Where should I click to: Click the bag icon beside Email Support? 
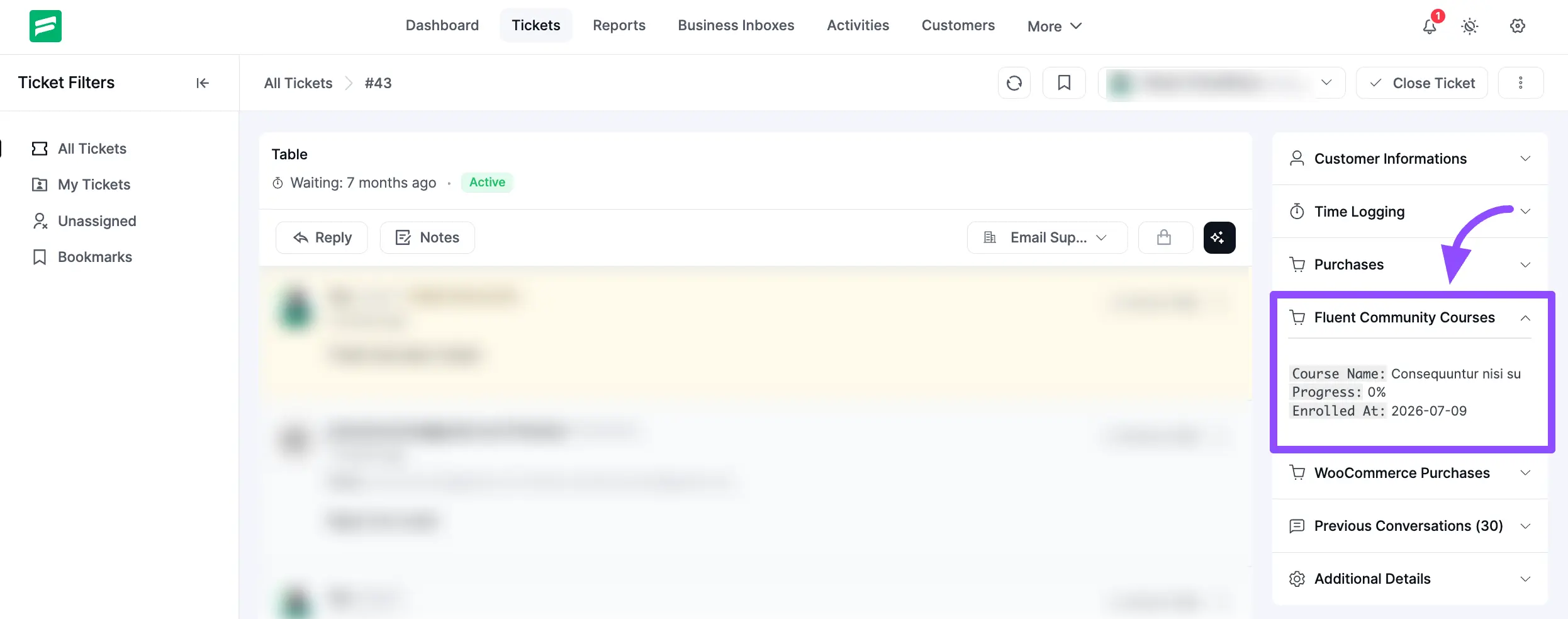pos(1165,237)
